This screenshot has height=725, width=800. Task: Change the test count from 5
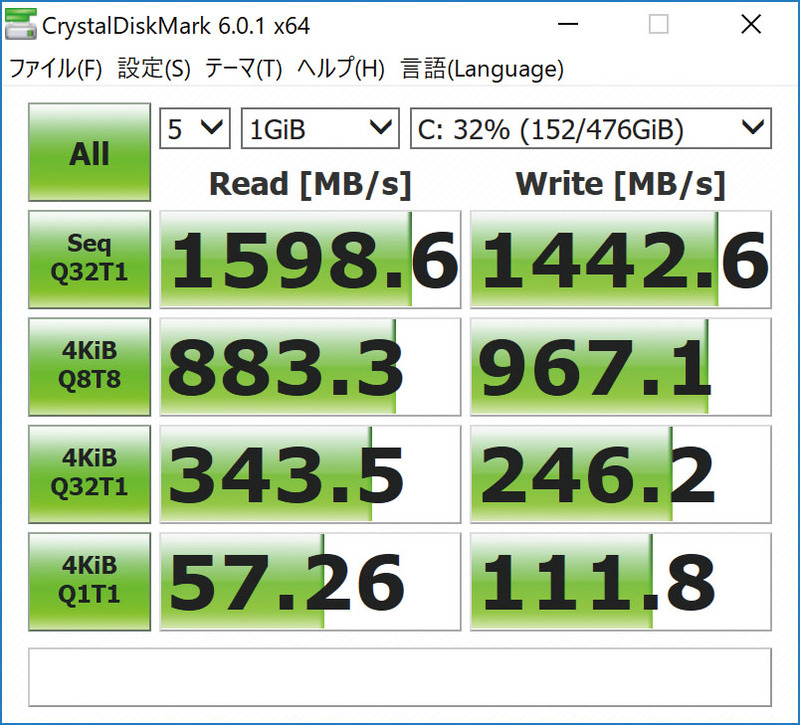(x=193, y=128)
